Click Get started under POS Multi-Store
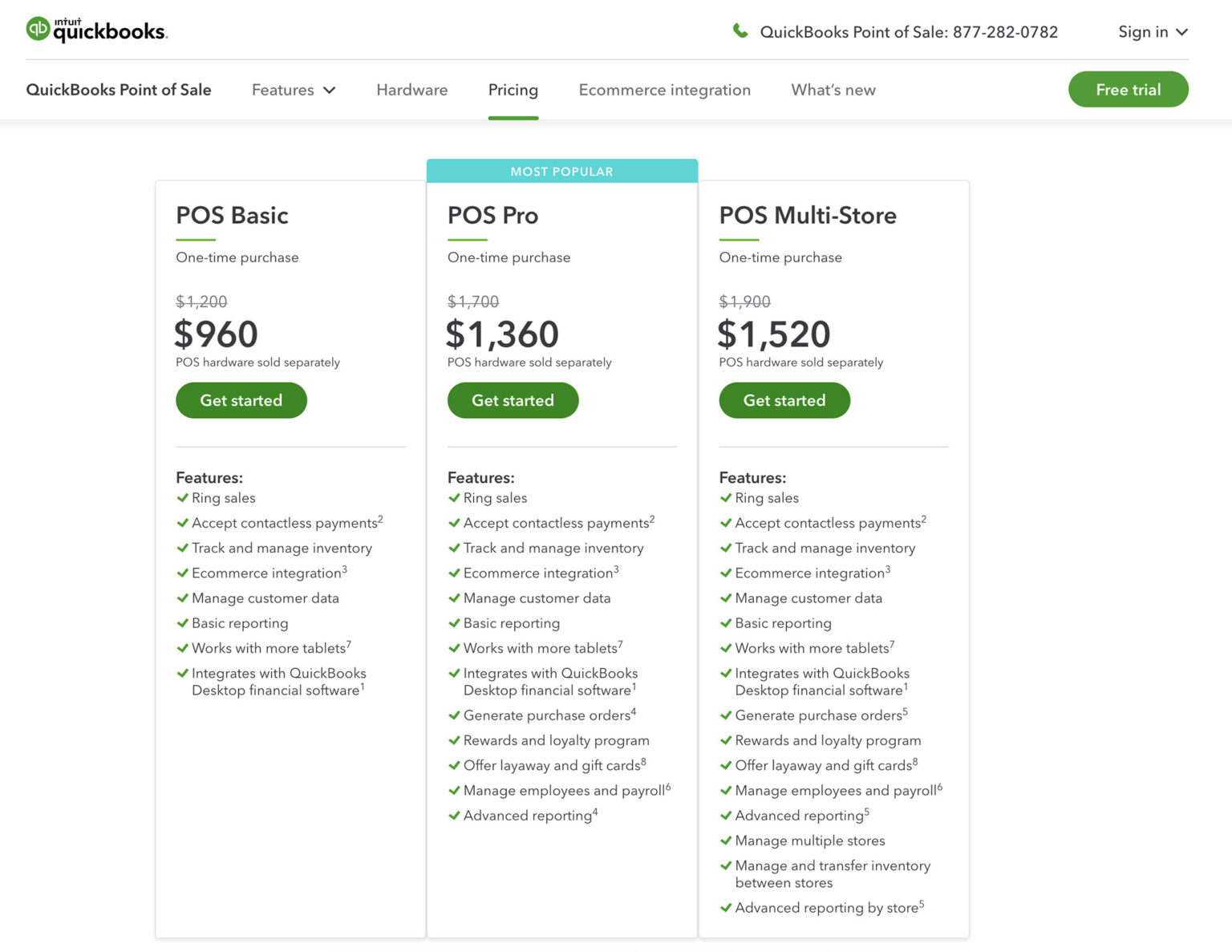This screenshot has width=1232, height=952. [784, 400]
